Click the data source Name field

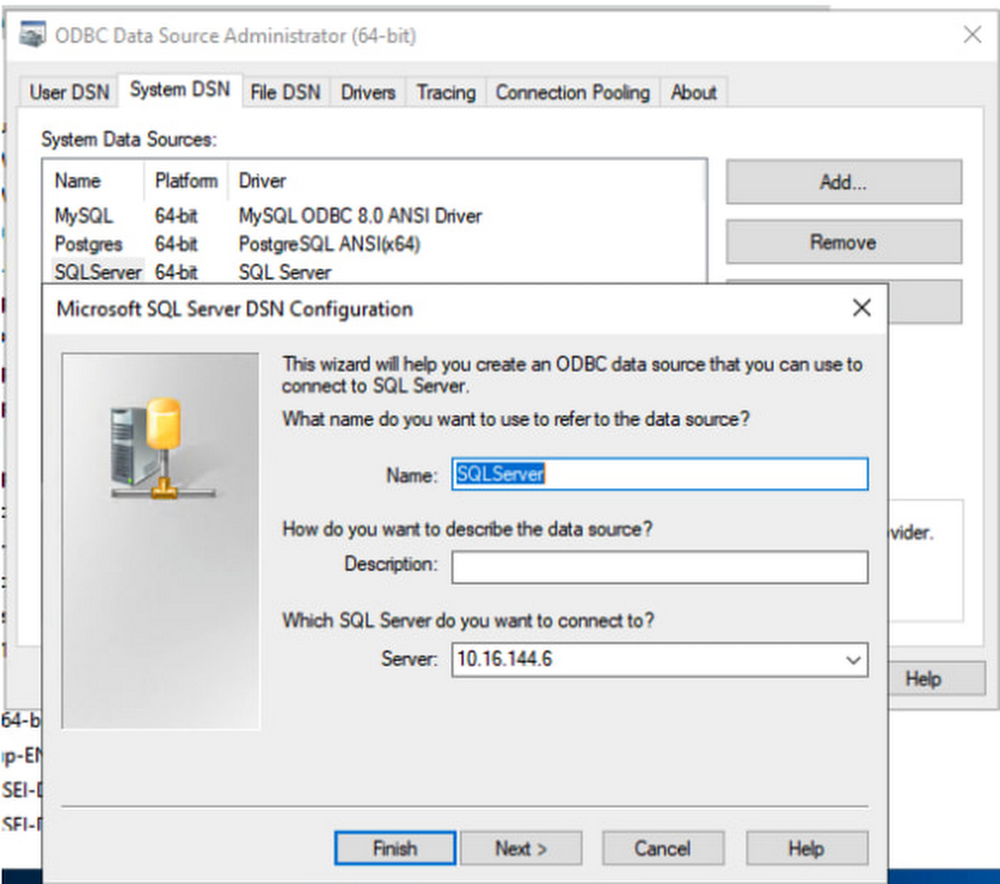659,474
